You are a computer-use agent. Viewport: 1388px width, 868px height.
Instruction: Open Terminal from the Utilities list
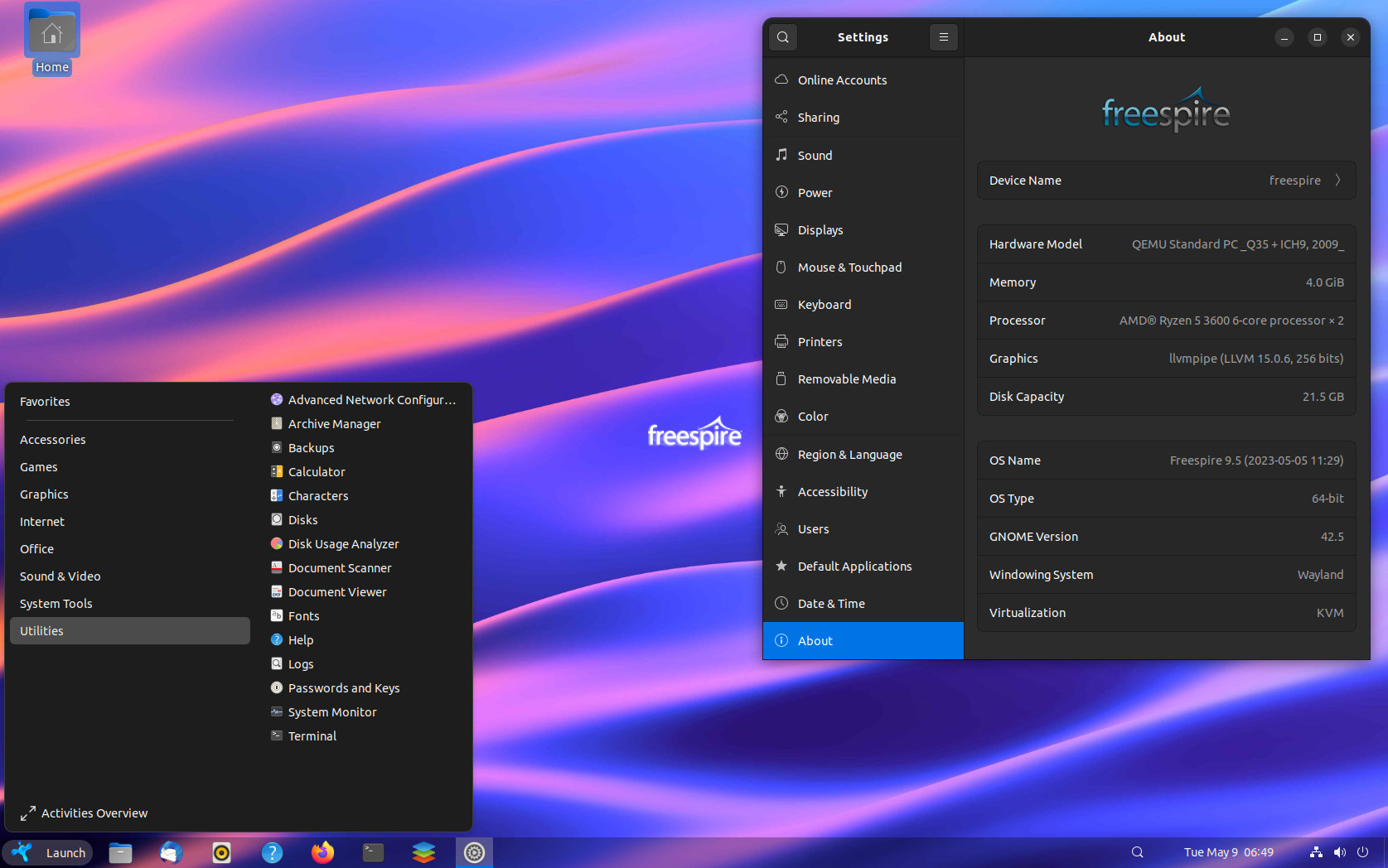click(x=365, y=736)
